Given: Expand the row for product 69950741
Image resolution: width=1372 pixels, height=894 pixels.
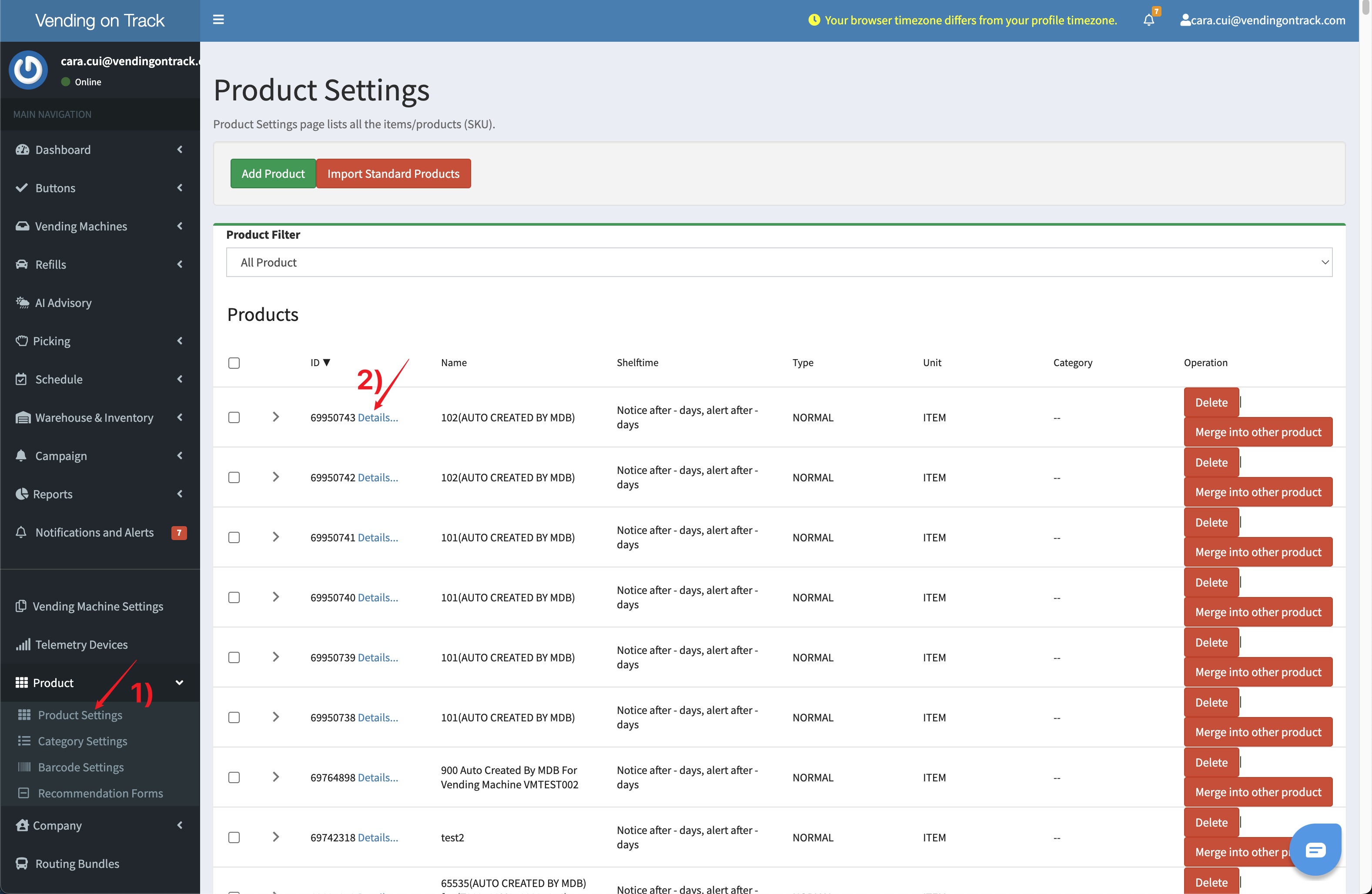Looking at the screenshot, I should (x=276, y=537).
